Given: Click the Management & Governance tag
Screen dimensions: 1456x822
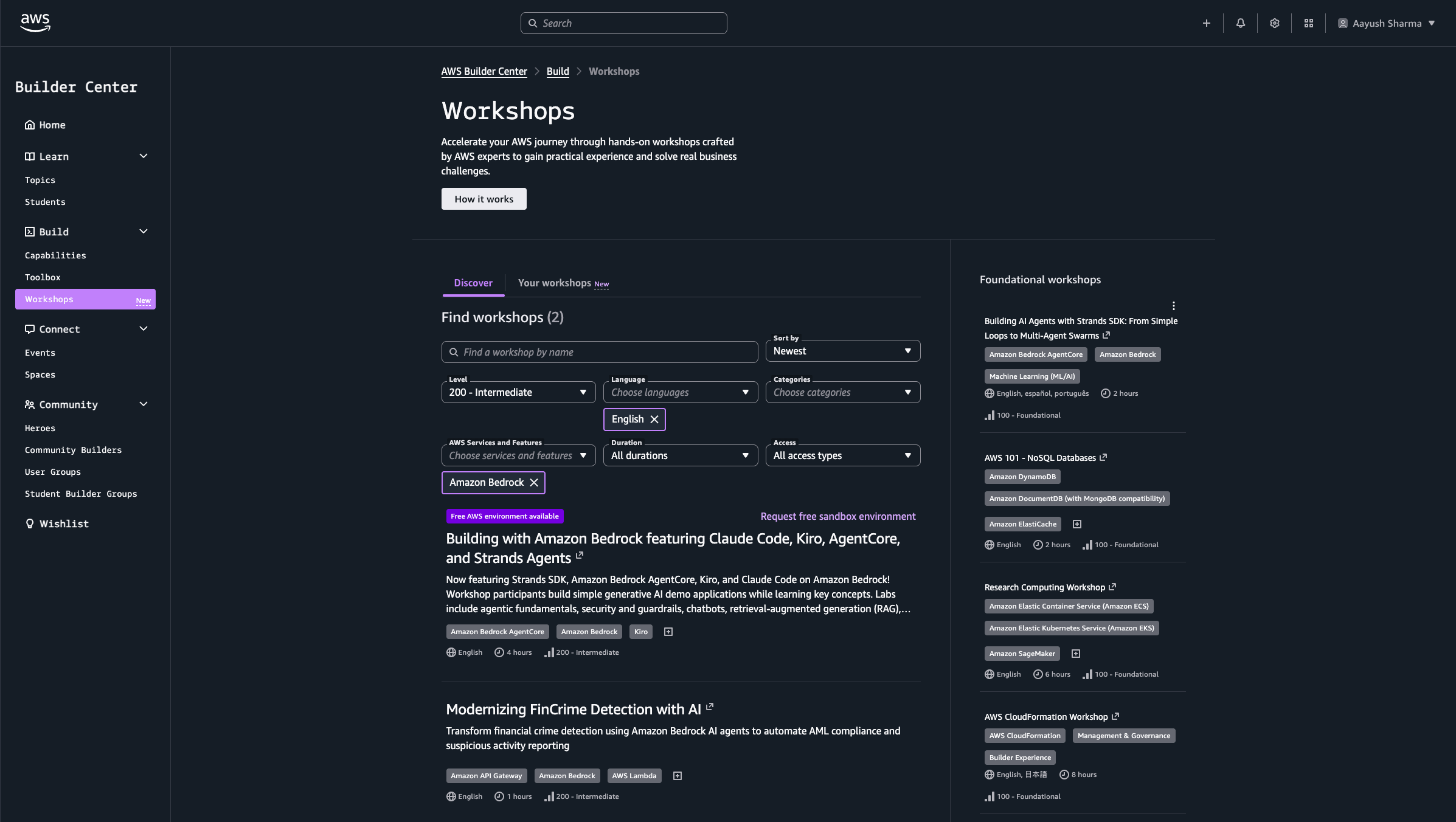Looking at the screenshot, I should (1124, 736).
